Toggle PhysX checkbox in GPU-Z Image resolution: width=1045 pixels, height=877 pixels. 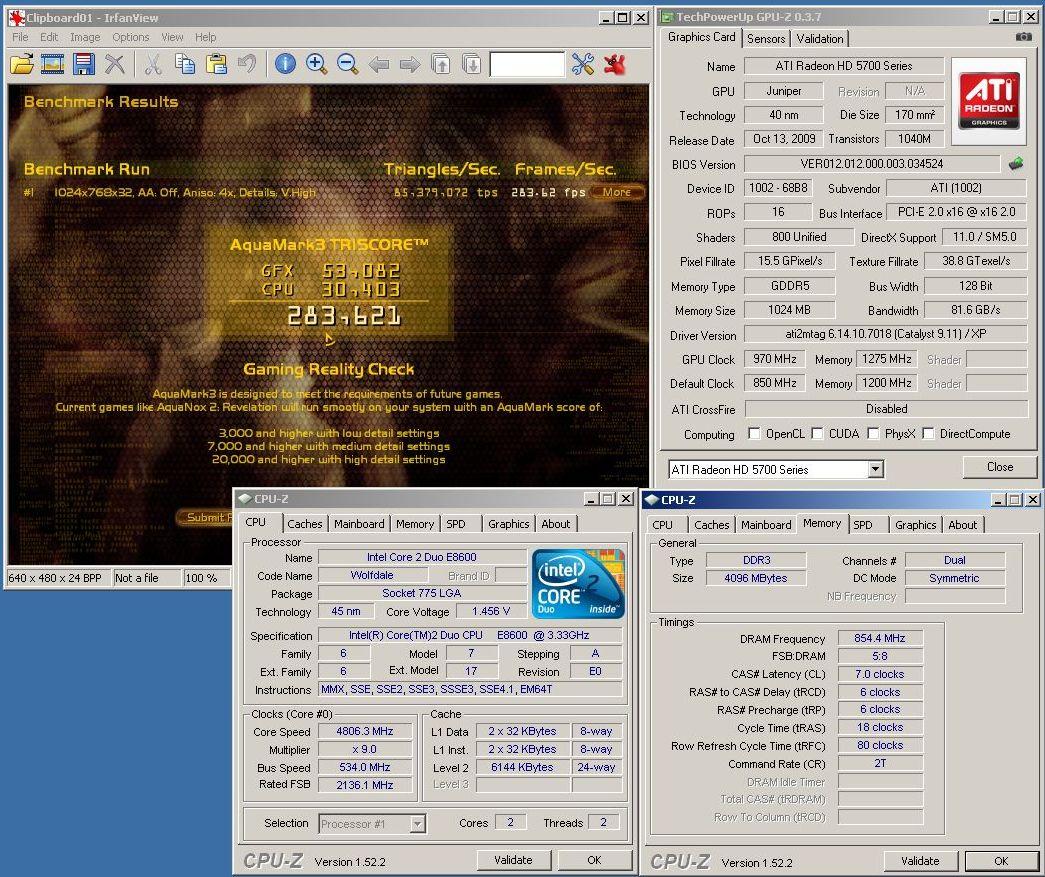click(872, 434)
